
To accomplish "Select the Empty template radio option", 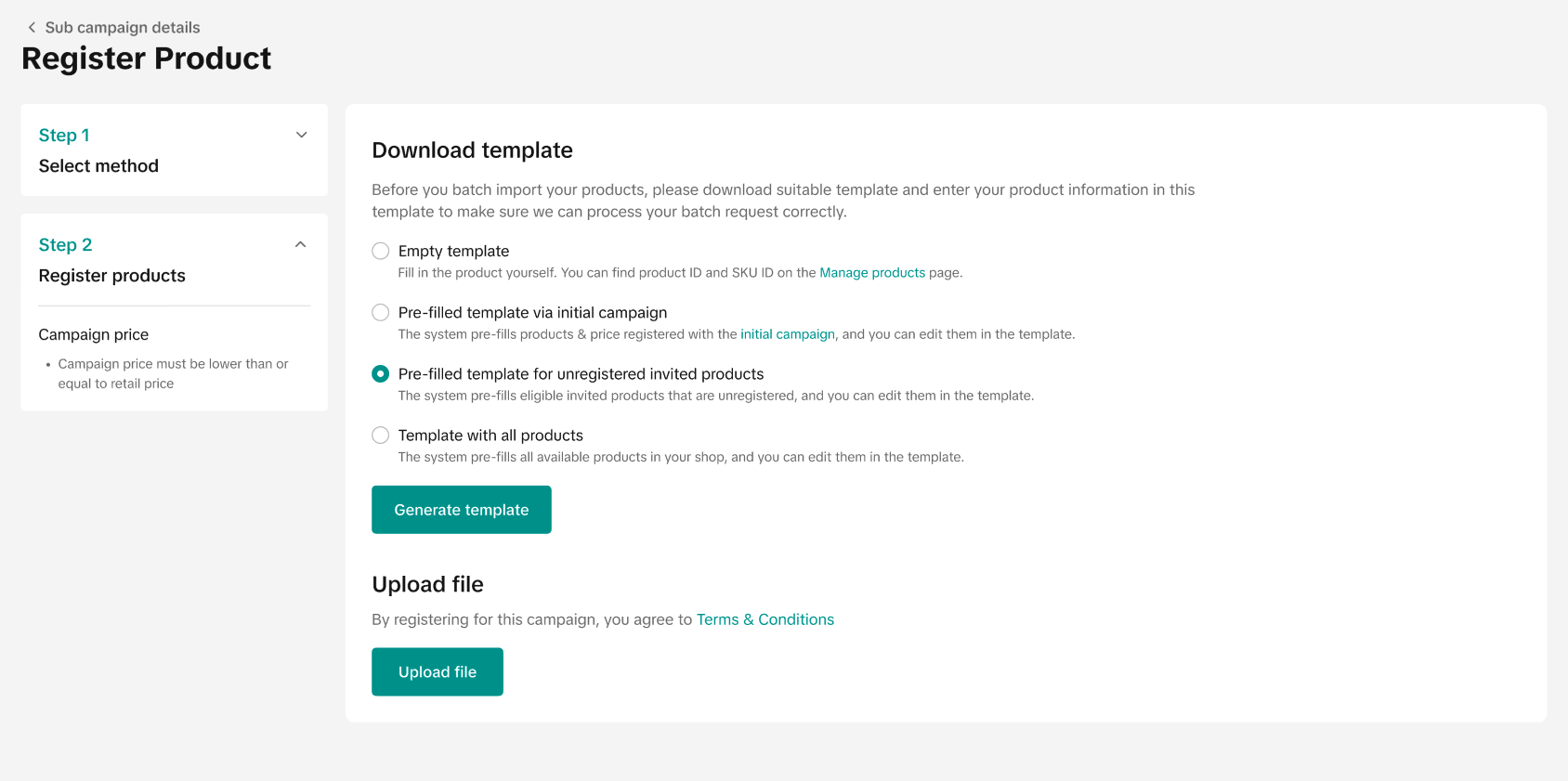I will coord(381,251).
